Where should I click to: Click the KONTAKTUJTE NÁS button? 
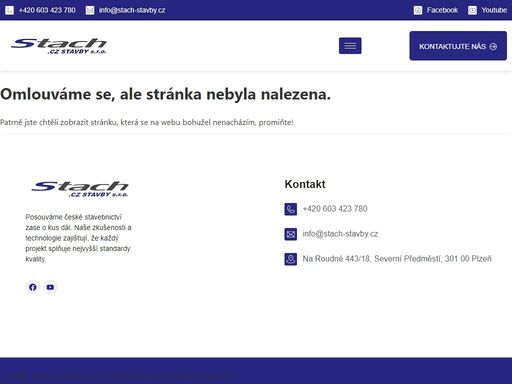tap(458, 46)
